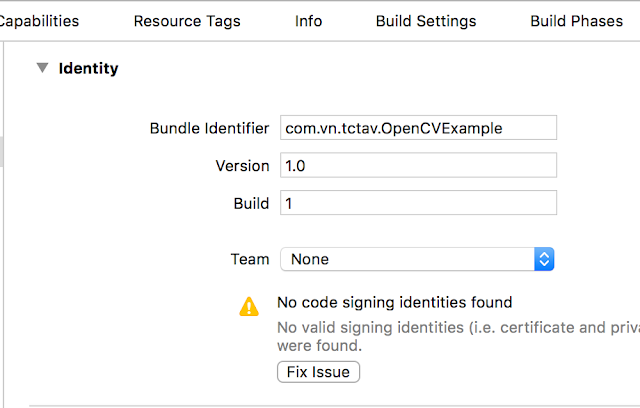Show the Build Phases tab
This screenshot has width=640, height=408.
[576, 21]
